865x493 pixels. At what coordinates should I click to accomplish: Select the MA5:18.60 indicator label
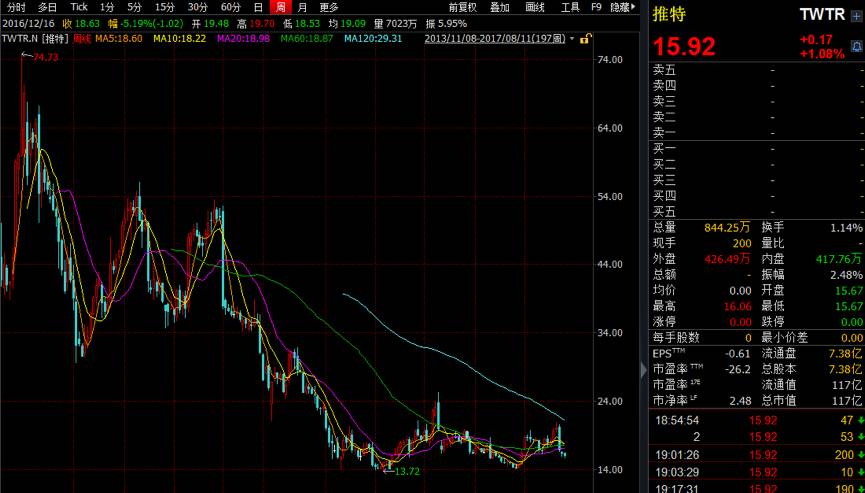[x=119, y=39]
